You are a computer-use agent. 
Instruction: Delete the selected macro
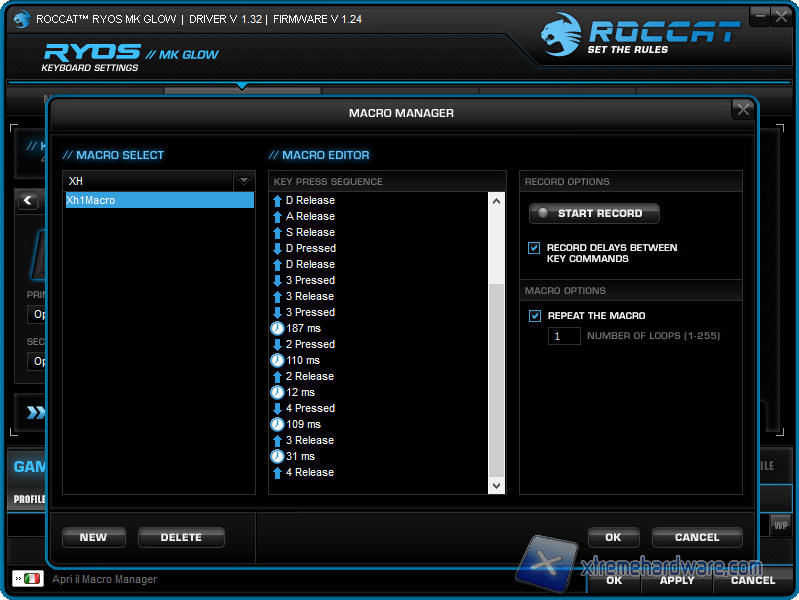pos(181,537)
